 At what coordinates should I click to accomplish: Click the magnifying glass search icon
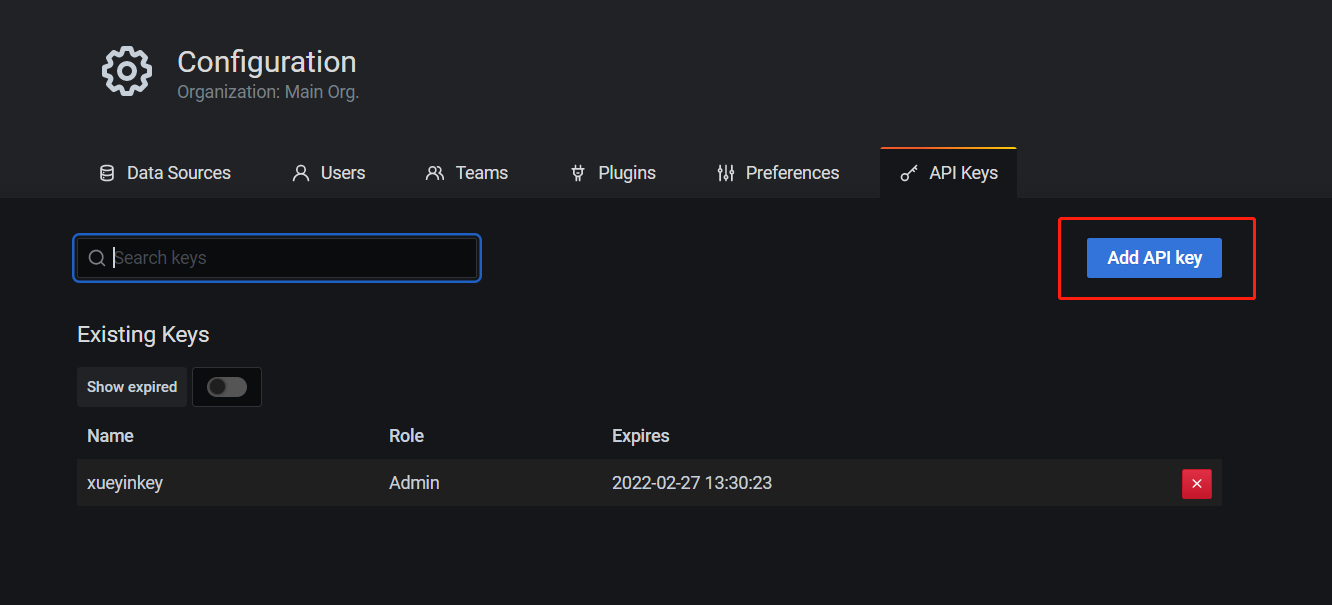click(96, 257)
